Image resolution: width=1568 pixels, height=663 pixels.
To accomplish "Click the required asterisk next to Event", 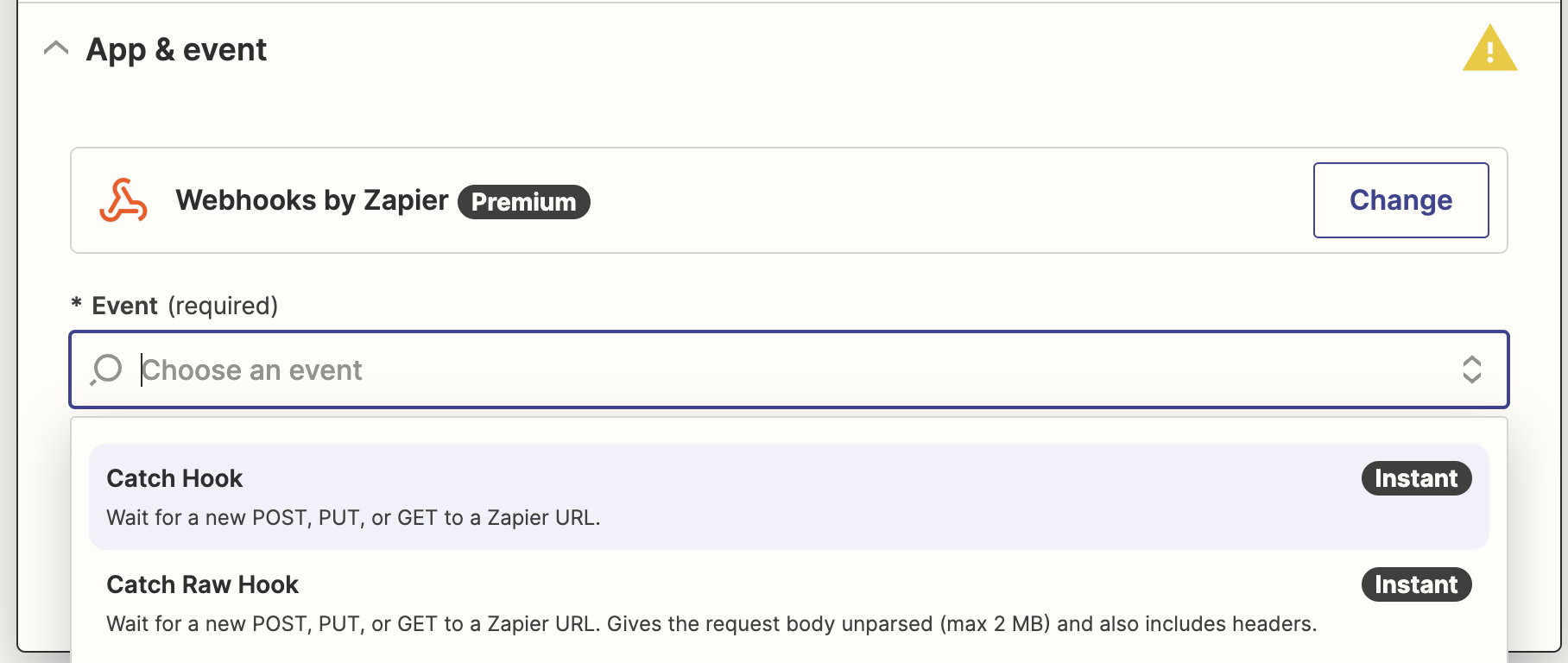I will 76,304.
